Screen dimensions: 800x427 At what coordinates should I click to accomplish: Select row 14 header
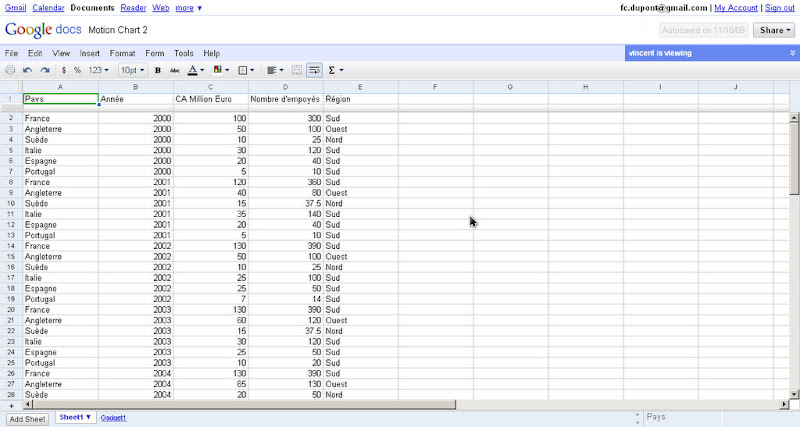pyautogui.click(x=11, y=246)
